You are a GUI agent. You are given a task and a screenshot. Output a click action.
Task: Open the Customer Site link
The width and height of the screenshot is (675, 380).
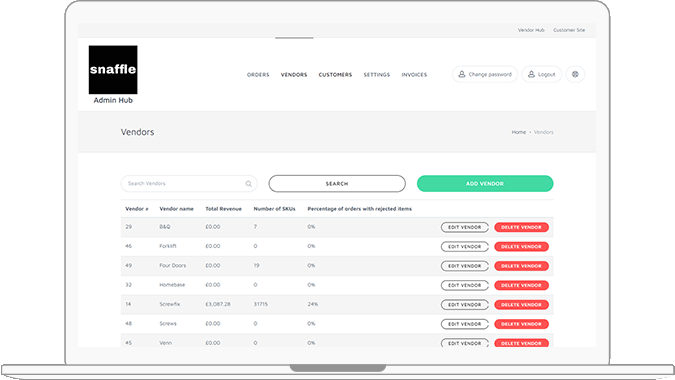569,30
